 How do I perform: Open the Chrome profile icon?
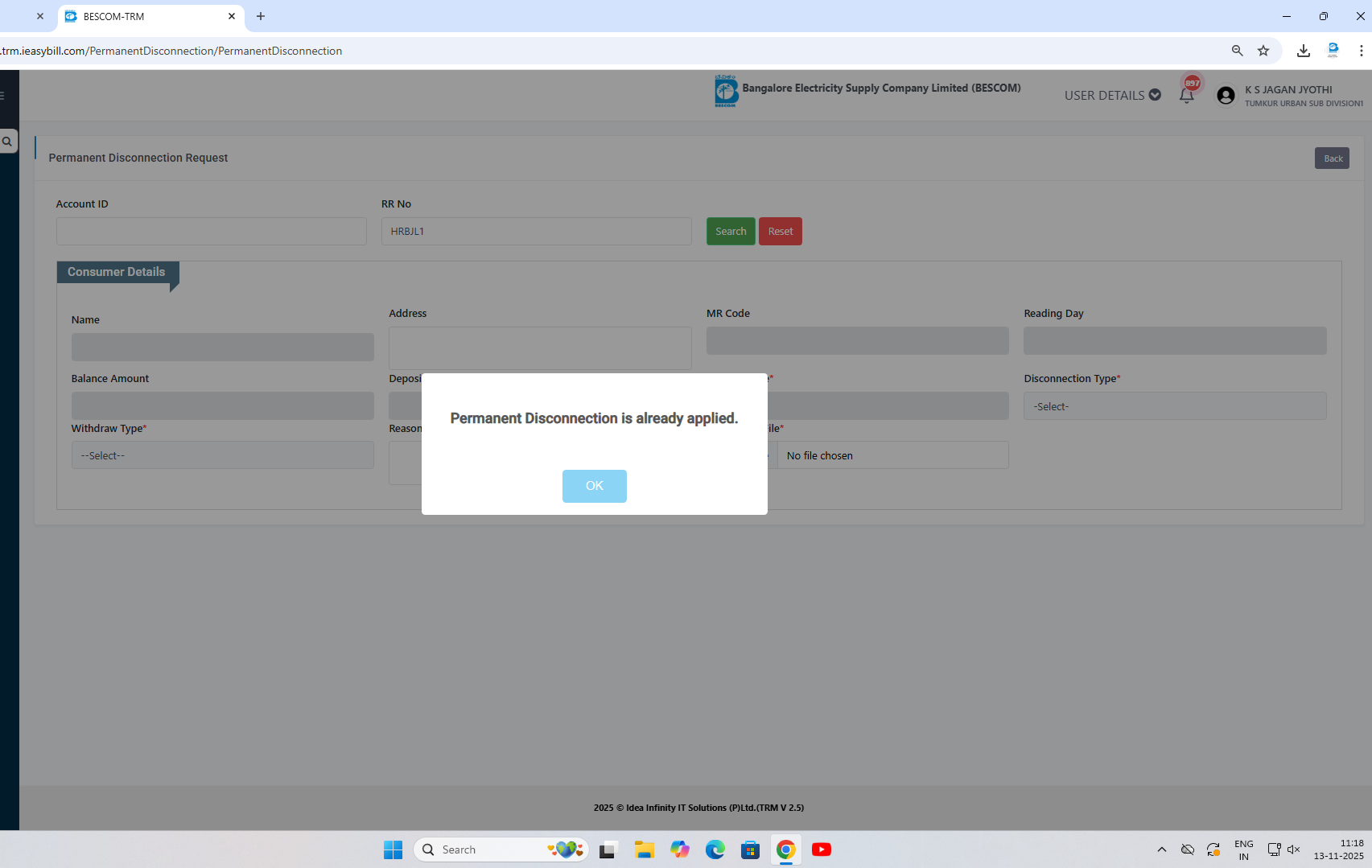point(1333,51)
